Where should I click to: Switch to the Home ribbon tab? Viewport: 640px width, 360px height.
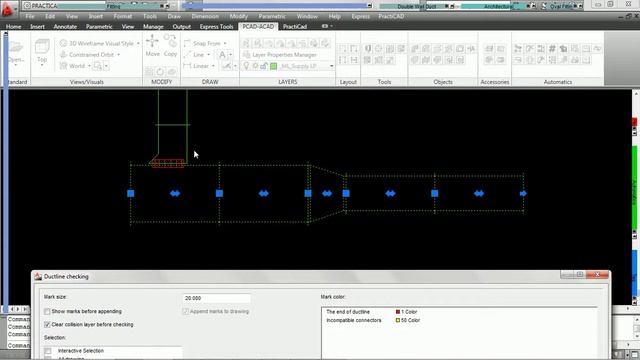coord(13,27)
